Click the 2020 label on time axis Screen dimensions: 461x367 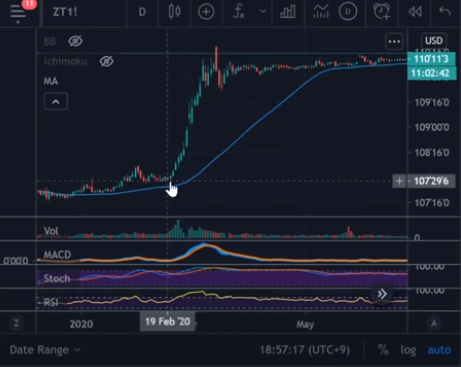pos(81,324)
